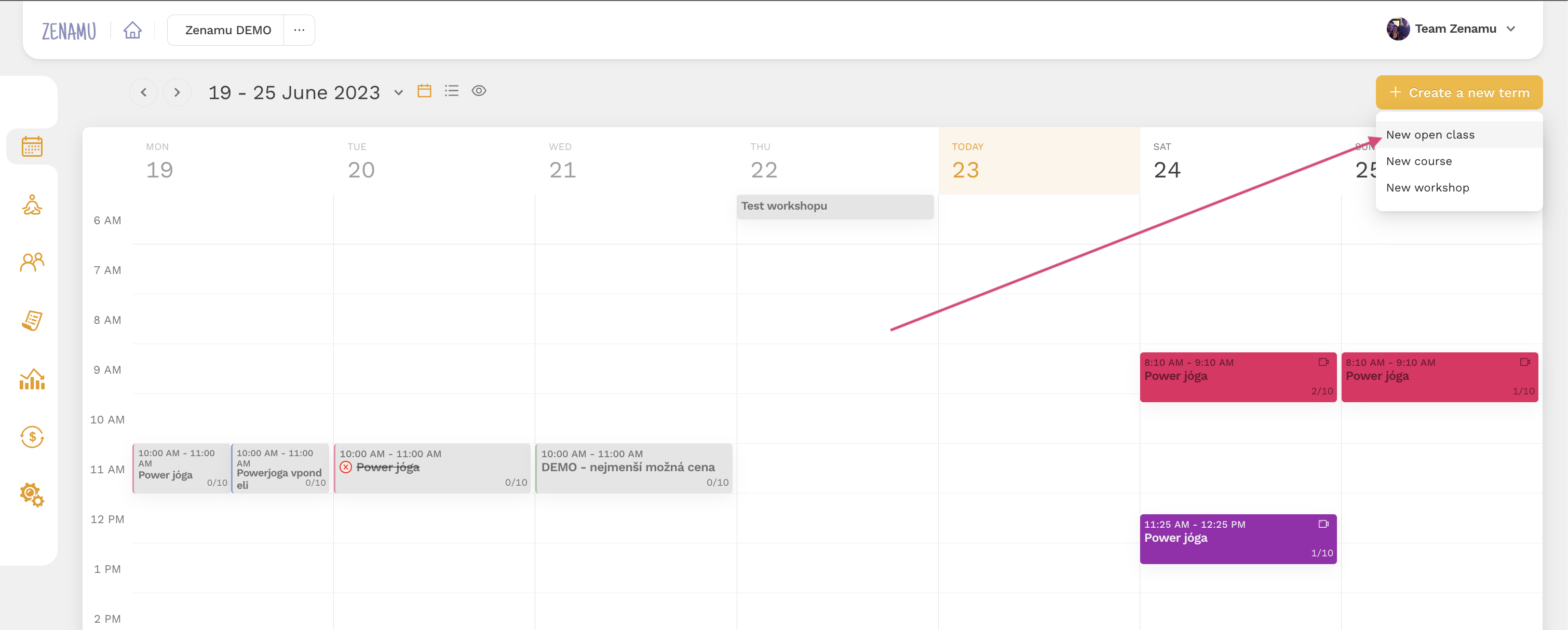Open the clients/members panel icon

(31, 261)
